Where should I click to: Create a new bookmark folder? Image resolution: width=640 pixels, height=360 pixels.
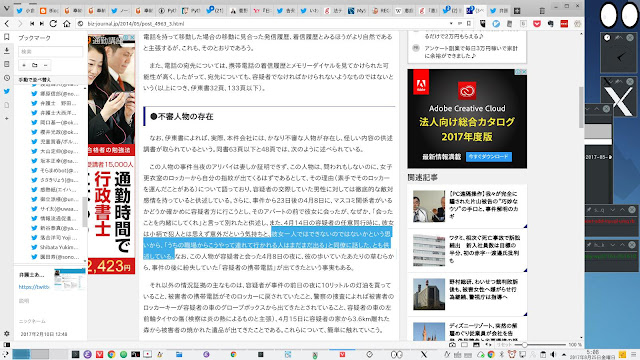pyautogui.click(x=35, y=65)
